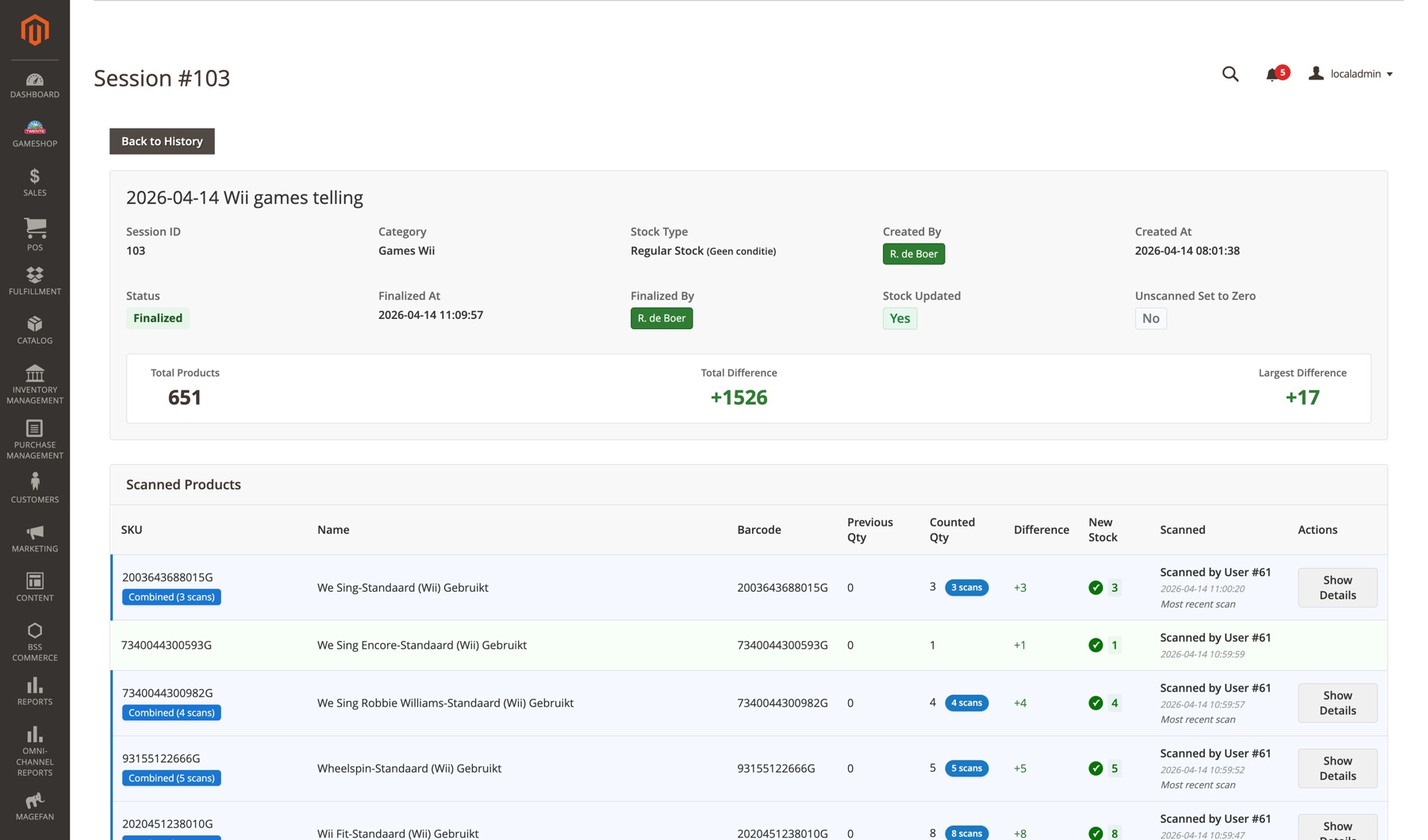Click product name Wheelspin-Standaard (Wii) Gebruikt
This screenshot has width=1428, height=840.
(x=409, y=769)
